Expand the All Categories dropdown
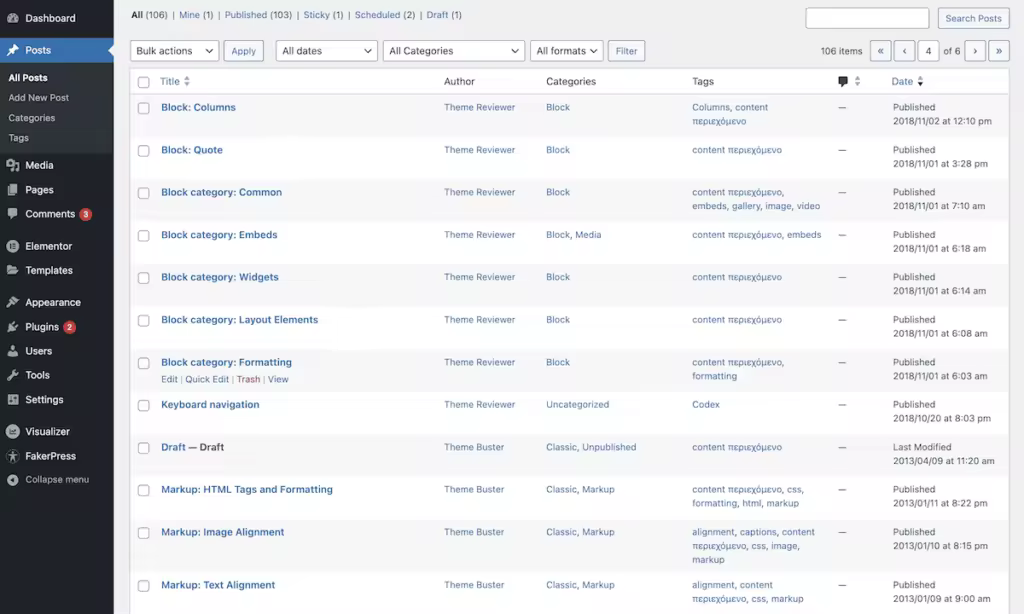 coord(454,51)
